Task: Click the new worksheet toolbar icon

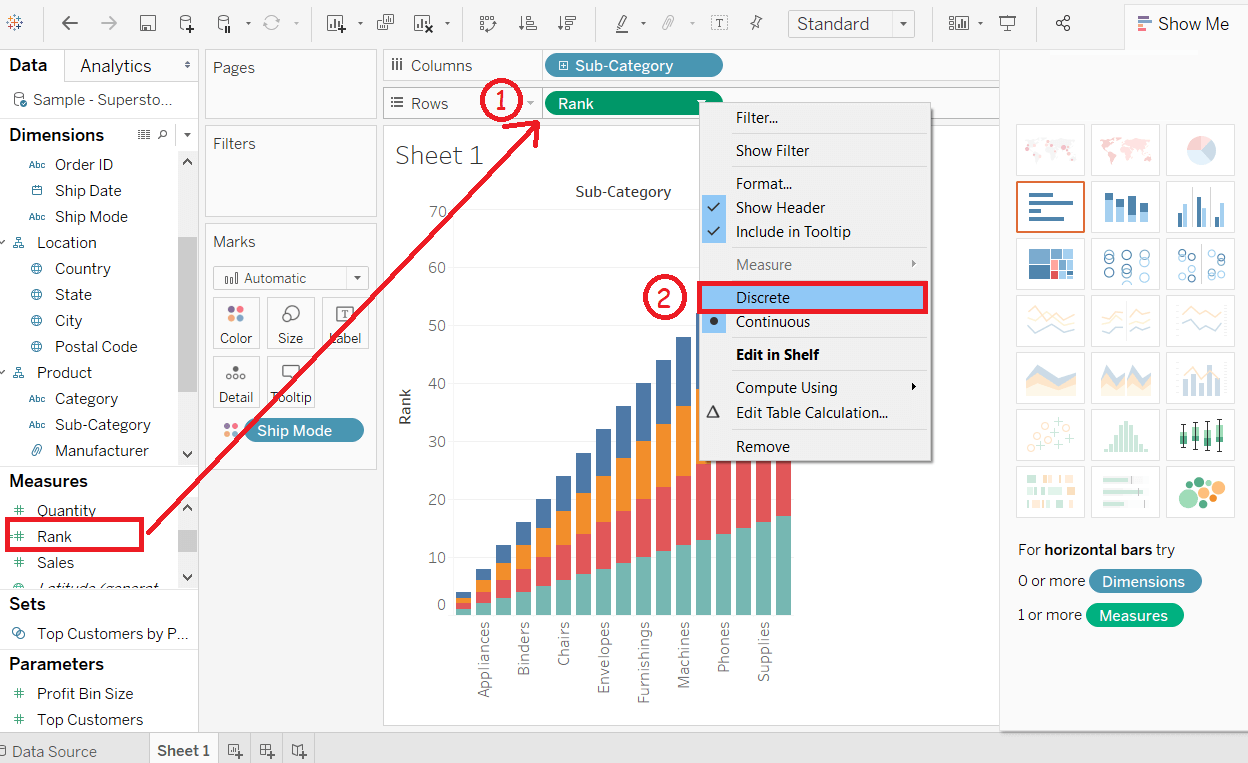Action: 336,23
